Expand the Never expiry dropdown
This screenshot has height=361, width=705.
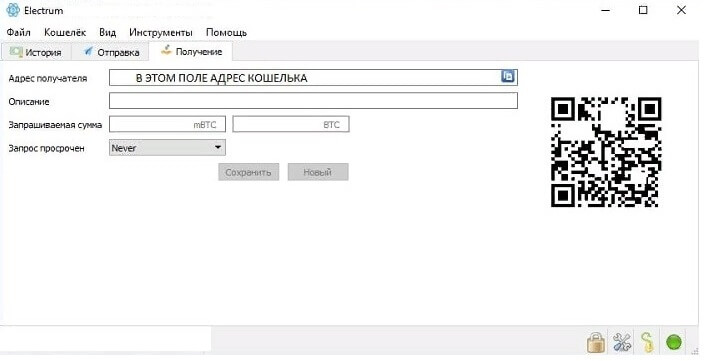[167, 147]
